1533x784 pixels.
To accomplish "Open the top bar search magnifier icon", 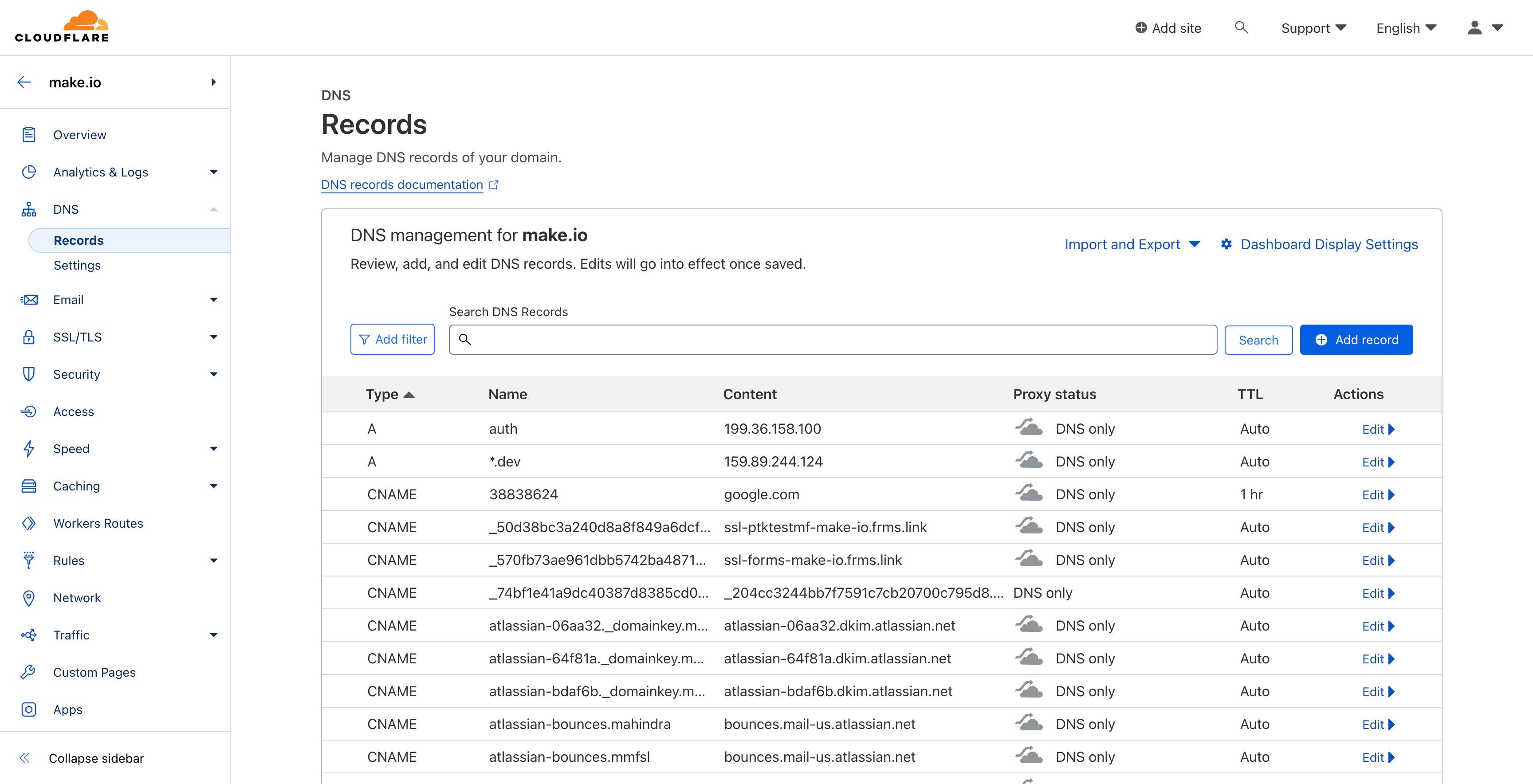I will coord(1241,27).
